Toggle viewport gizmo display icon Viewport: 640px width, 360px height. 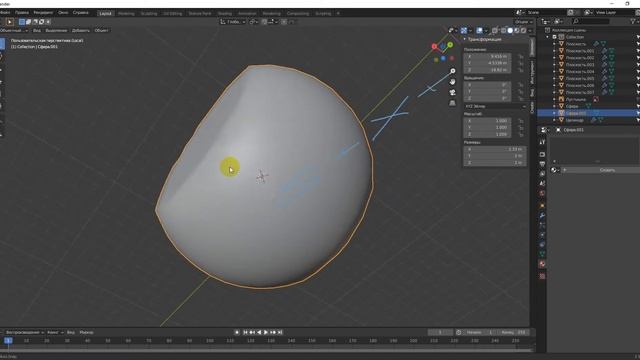point(464,30)
